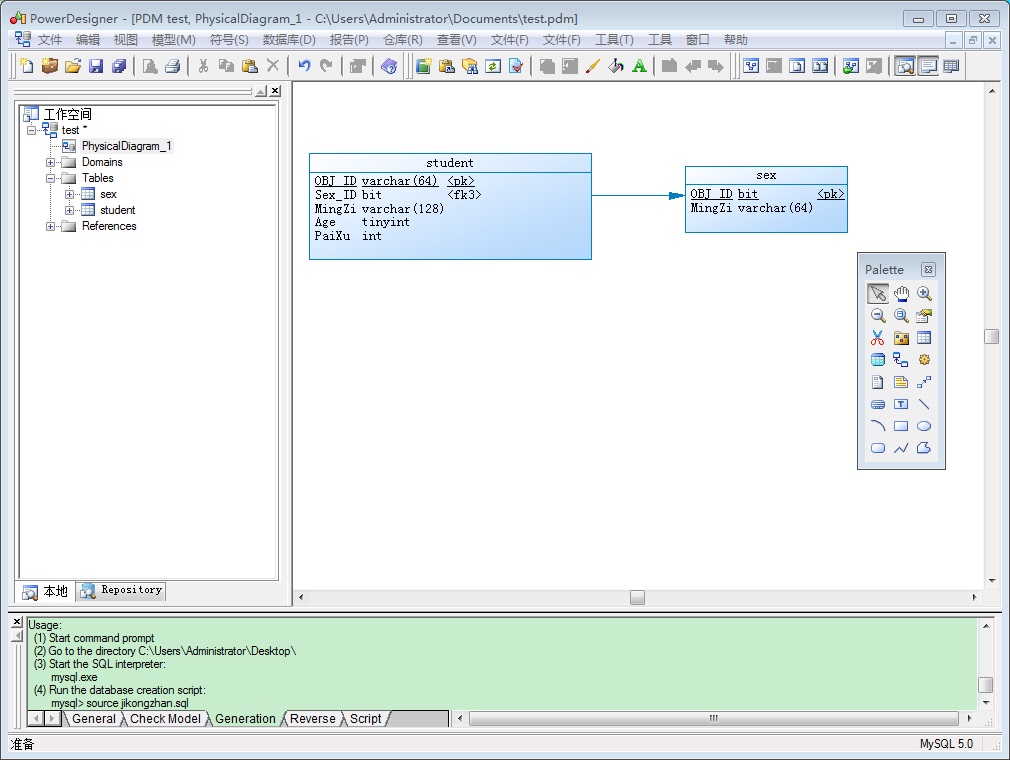Screen dimensions: 1010x760
Task: Close the output window pane
Action: (x=17, y=622)
